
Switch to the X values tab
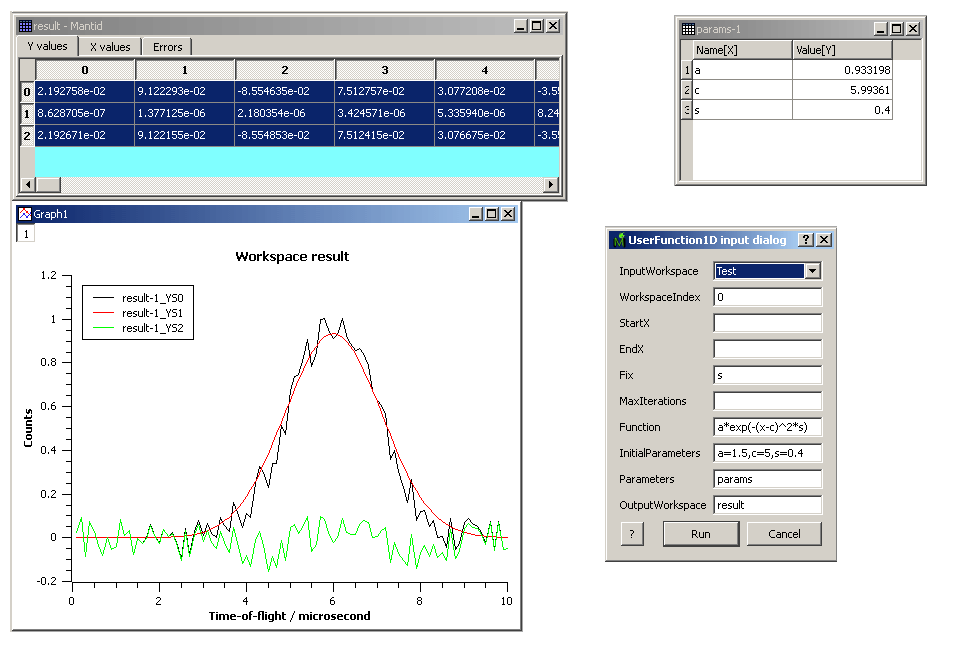click(x=109, y=47)
